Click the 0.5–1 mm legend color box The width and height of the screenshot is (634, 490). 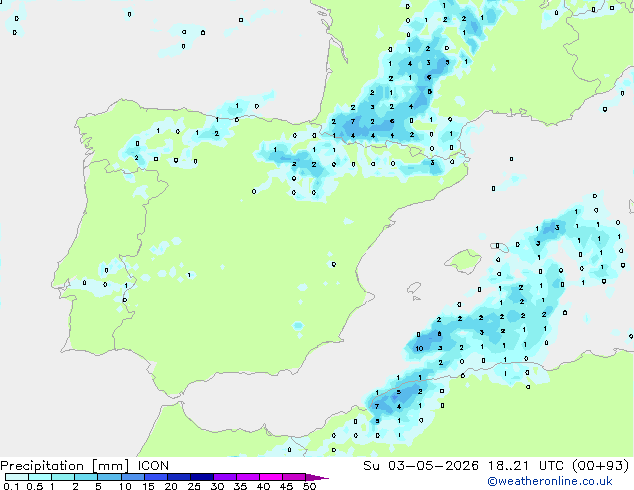point(40,477)
